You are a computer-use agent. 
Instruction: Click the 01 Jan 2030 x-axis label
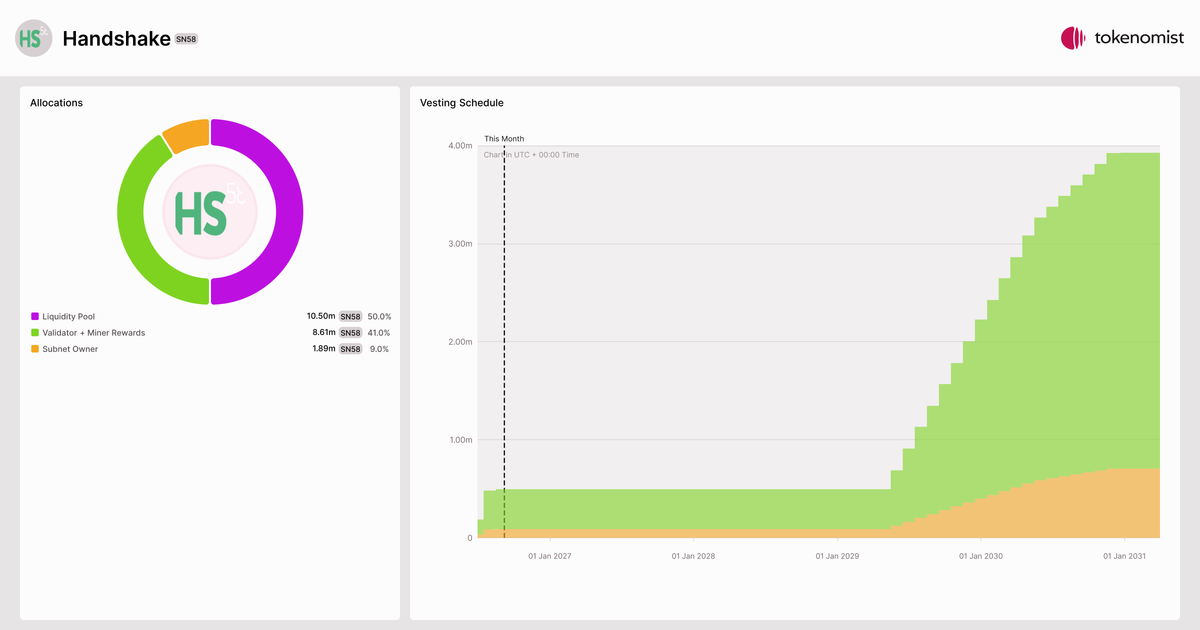pyautogui.click(x=980, y=556)
